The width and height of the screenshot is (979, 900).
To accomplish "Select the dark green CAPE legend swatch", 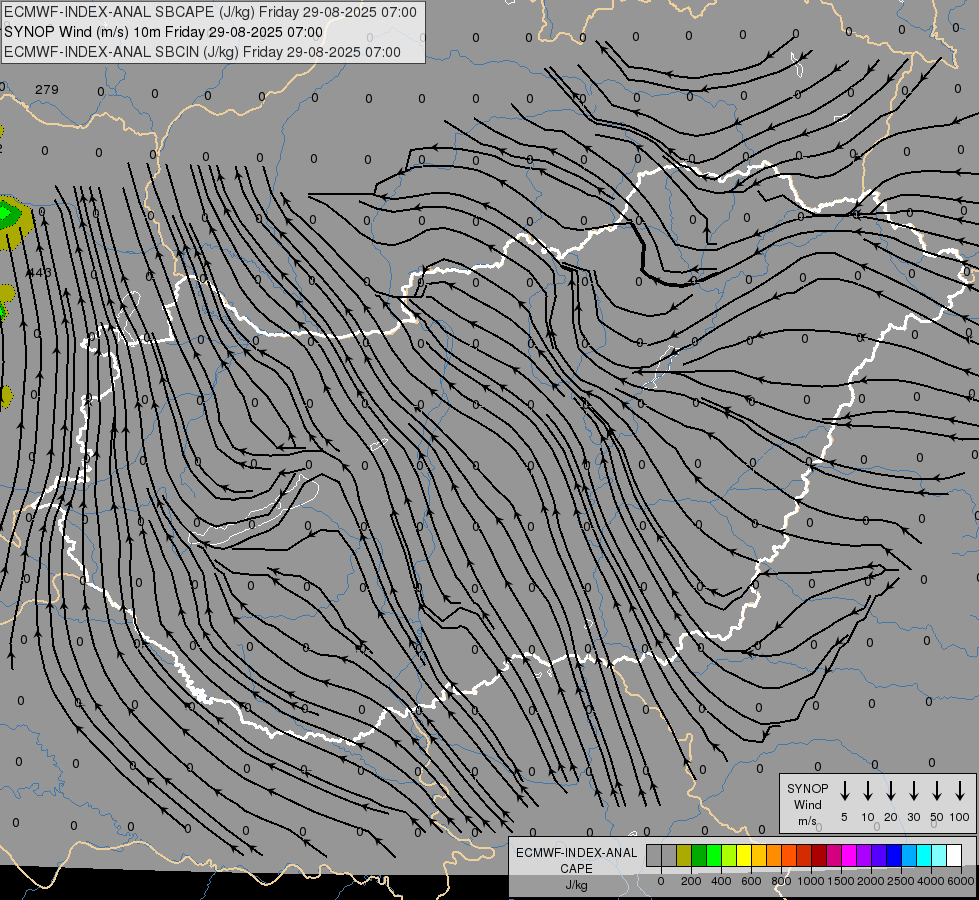I will (x=699, y=855).
